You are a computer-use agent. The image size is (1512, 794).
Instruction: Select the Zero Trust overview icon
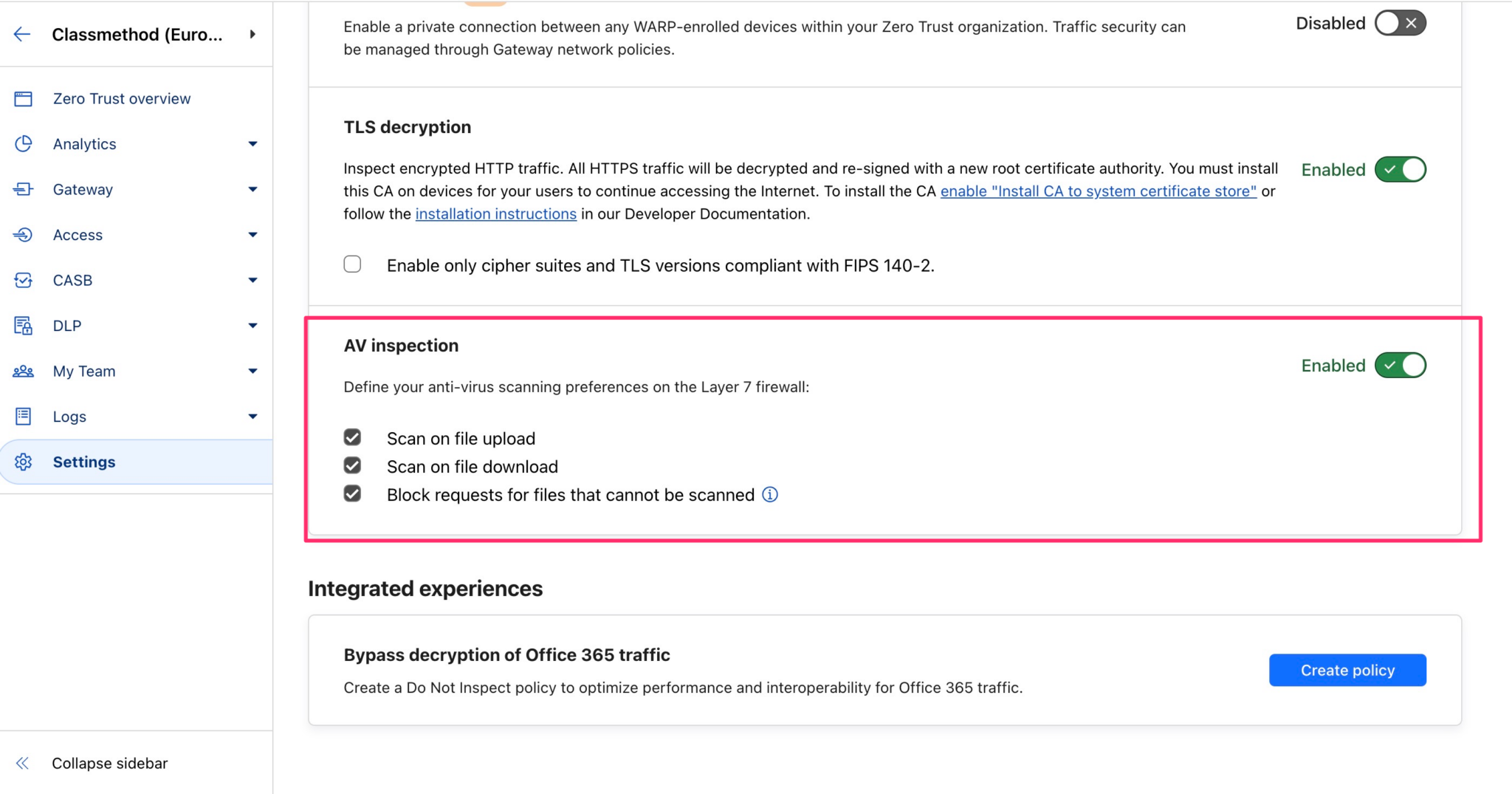[x=24, y=97]
